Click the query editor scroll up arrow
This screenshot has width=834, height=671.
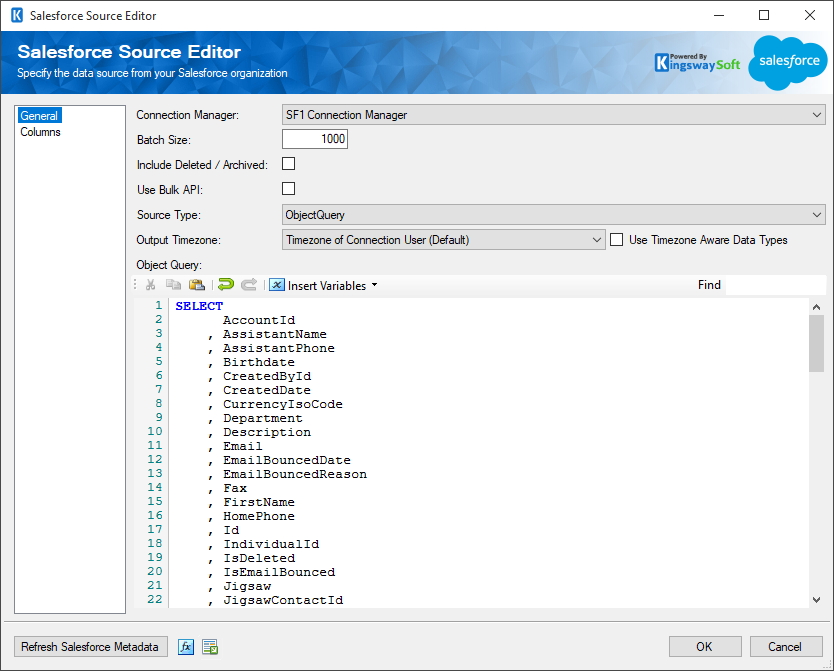pos(816,307)
